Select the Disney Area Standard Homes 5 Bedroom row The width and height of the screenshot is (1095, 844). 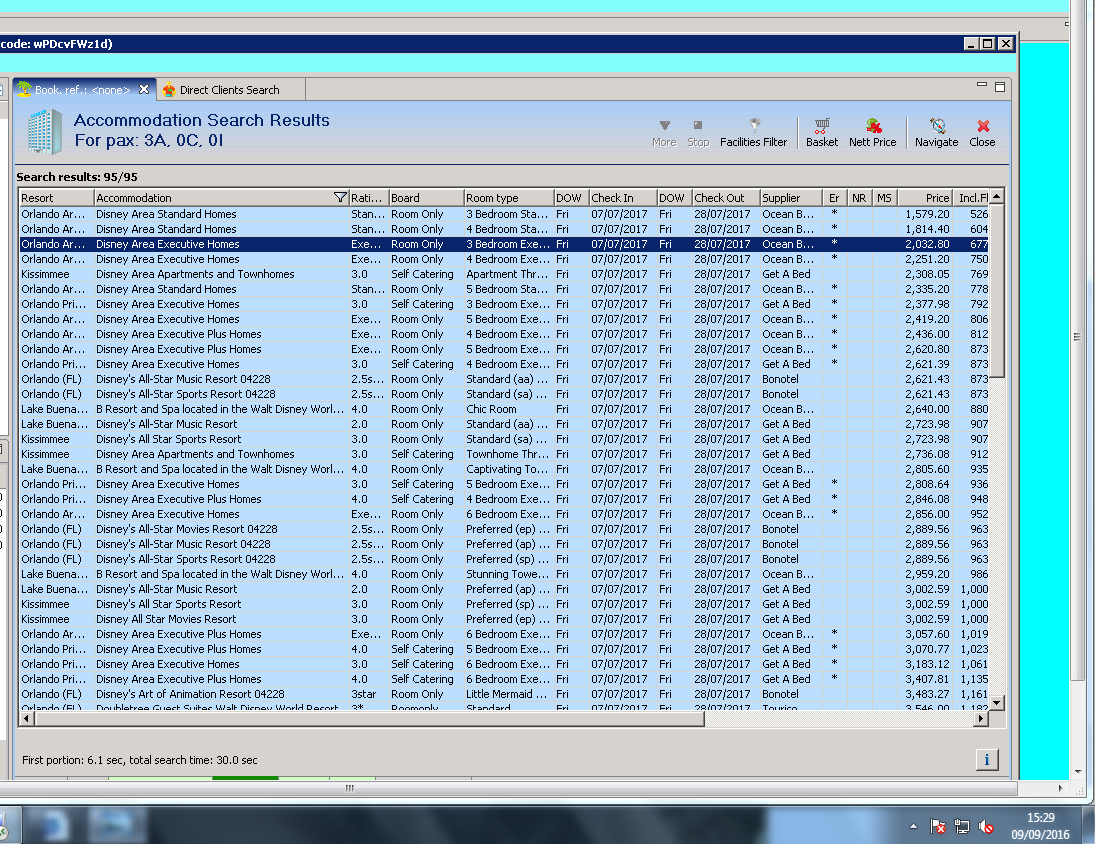(504, 289)
